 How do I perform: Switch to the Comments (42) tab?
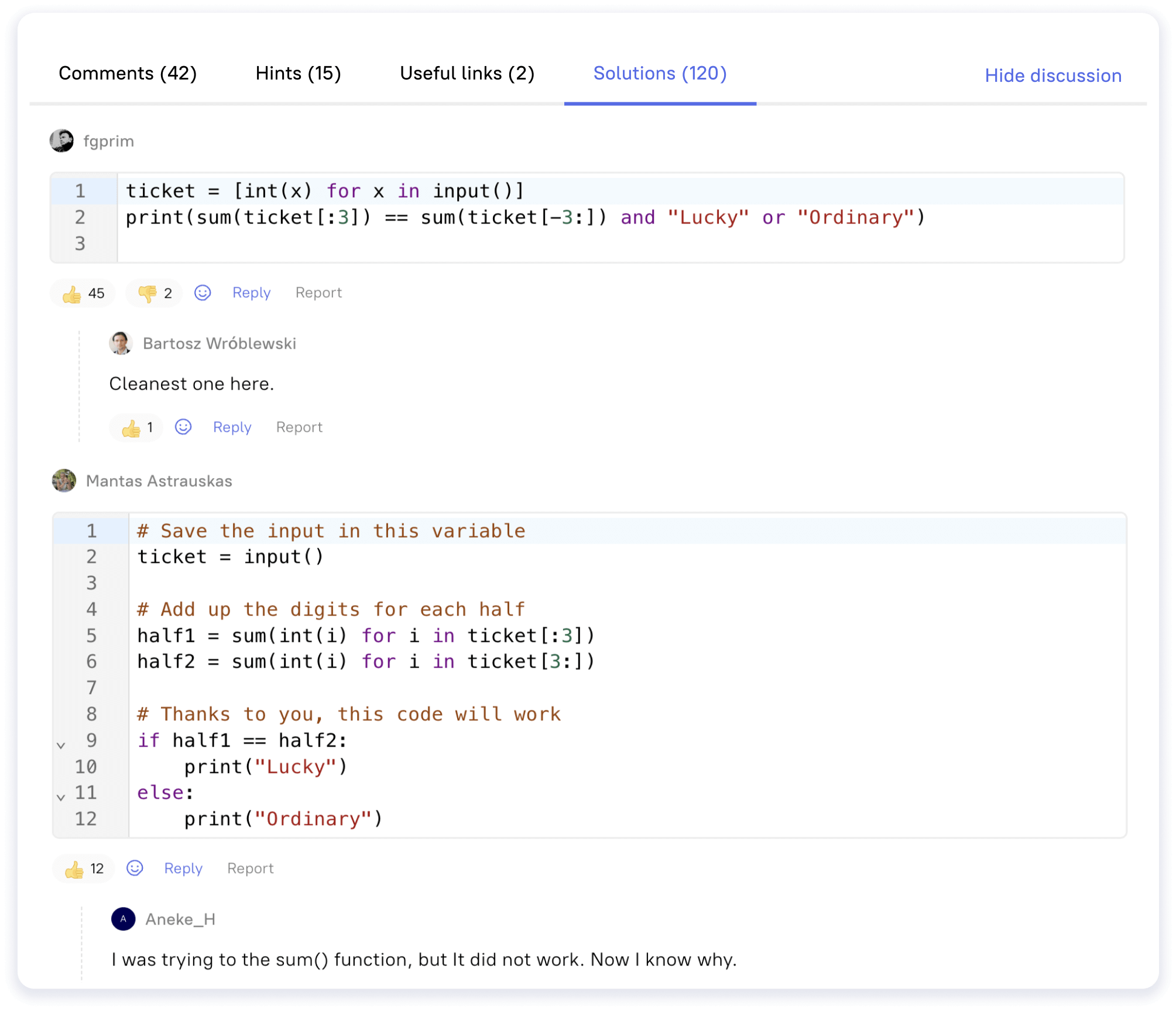coord(128,74)
